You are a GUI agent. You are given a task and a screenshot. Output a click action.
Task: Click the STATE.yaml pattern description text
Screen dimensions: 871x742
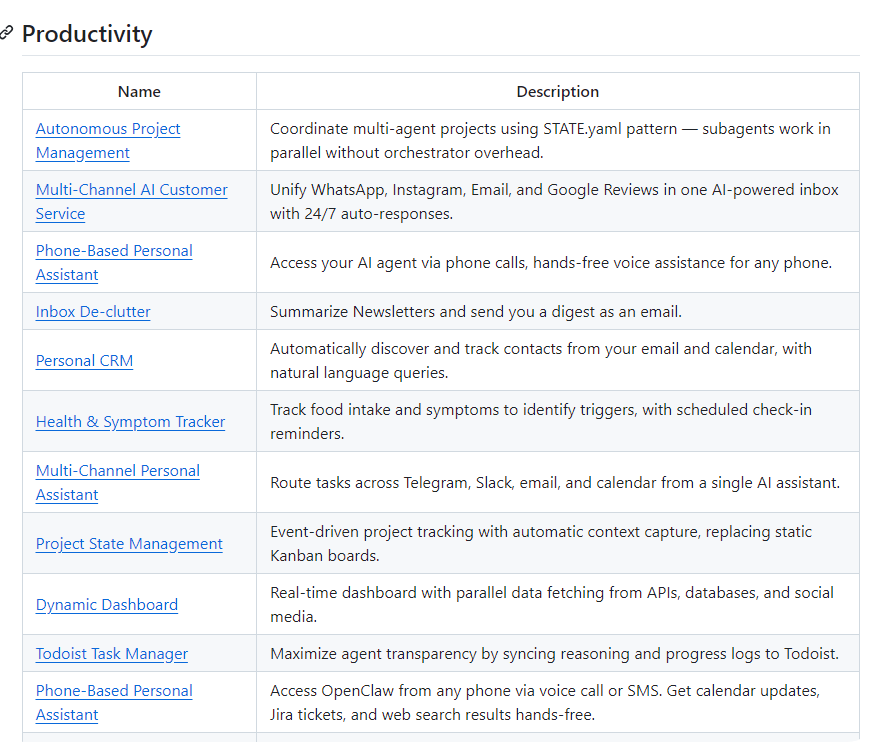[550, 141]
